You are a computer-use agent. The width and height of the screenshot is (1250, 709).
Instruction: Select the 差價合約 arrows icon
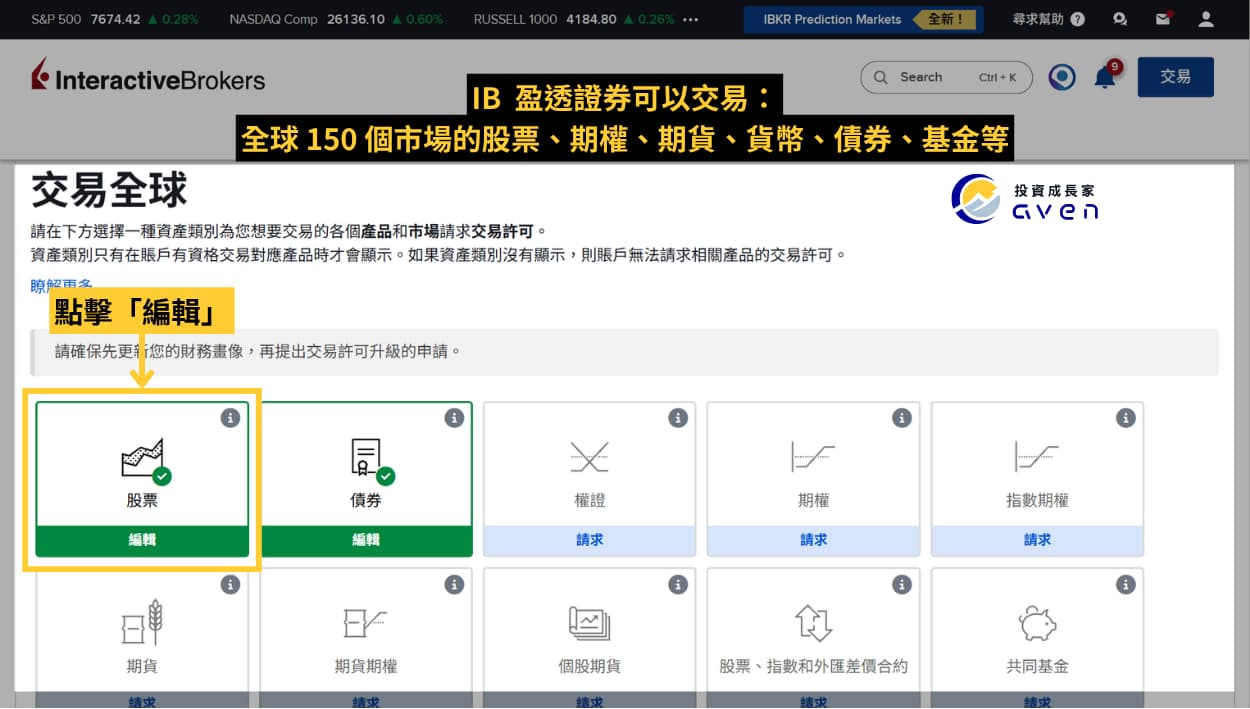pyautogui.click(x=814, y=623)
